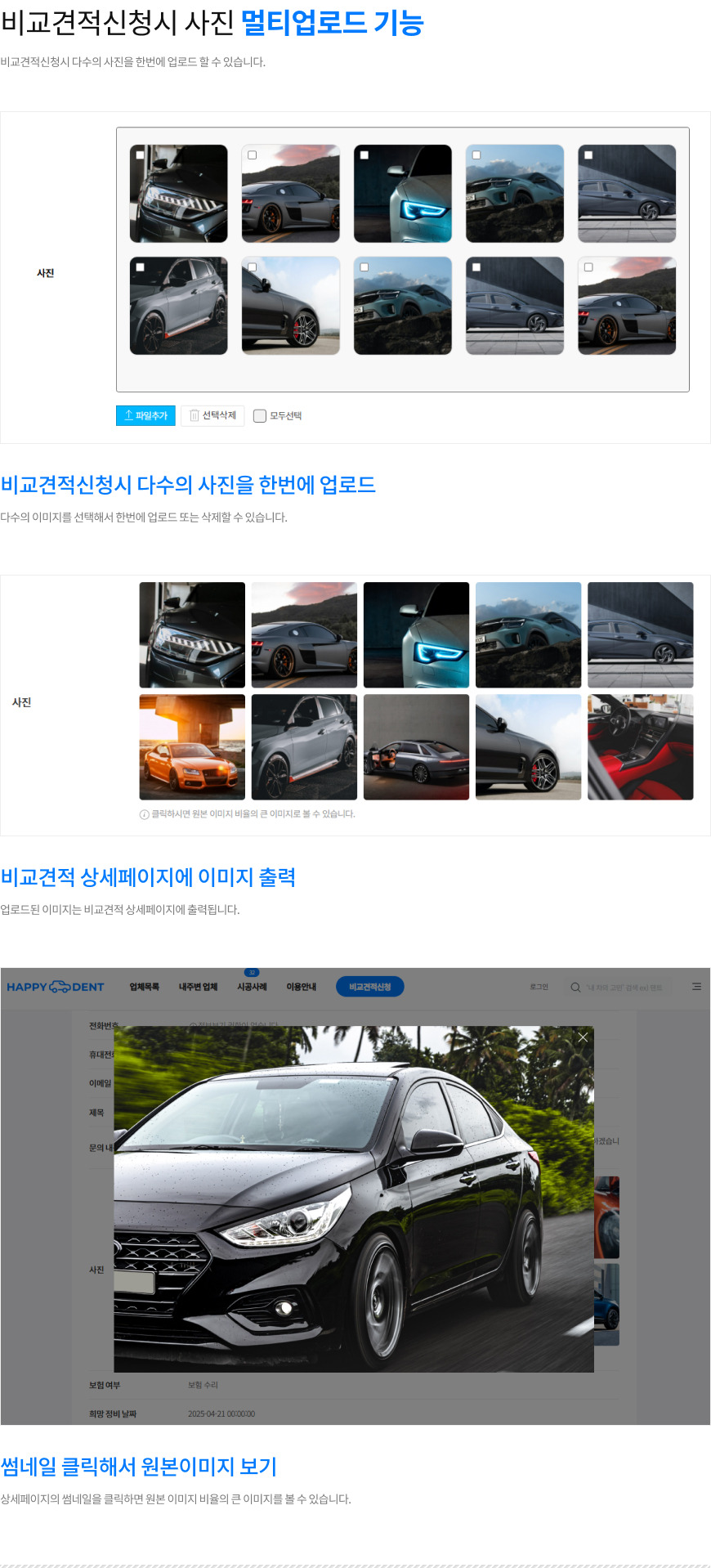Open 내주변 업체 menu item
Viewport: 711px width, 1568px height.
[x=199, y=987]
